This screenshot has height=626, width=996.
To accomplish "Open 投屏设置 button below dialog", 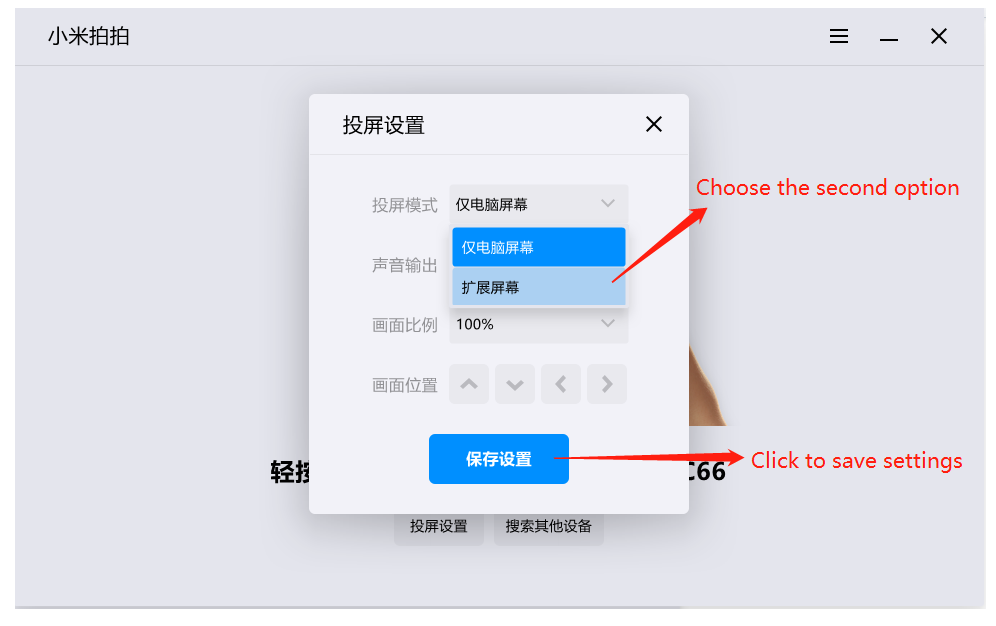I will pos(439,526).
